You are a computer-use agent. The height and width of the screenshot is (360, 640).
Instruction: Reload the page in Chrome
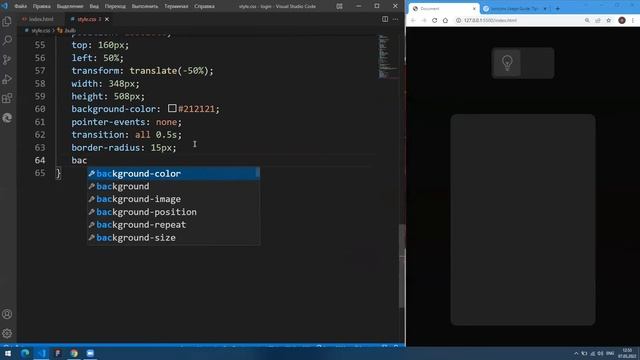pyautogui.click(x=434, y=20)
